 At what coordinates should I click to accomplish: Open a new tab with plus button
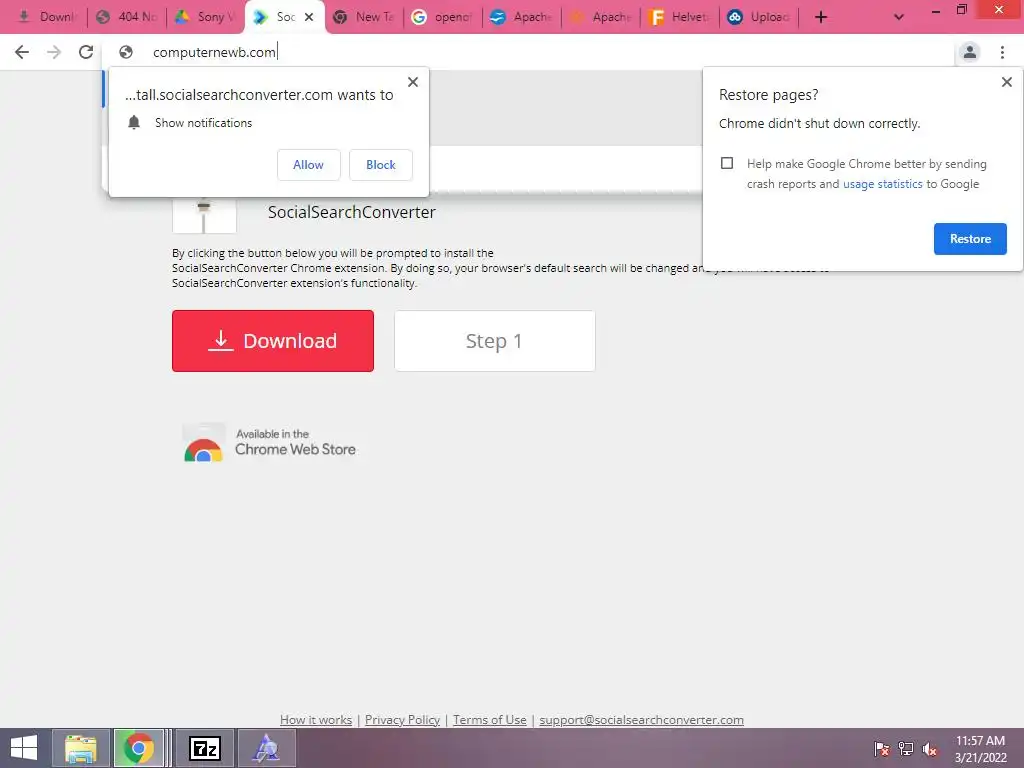pos(821,17)
